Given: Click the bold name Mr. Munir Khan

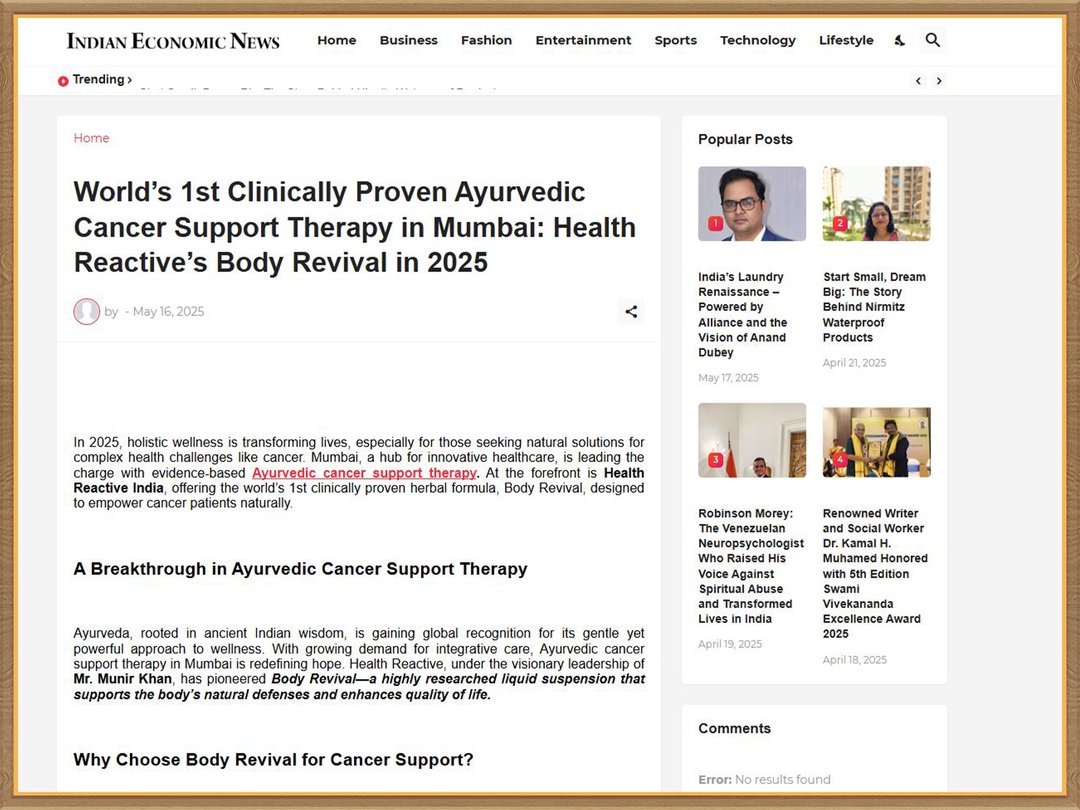Looking at the screenshot, I should [x=123, y=679].
